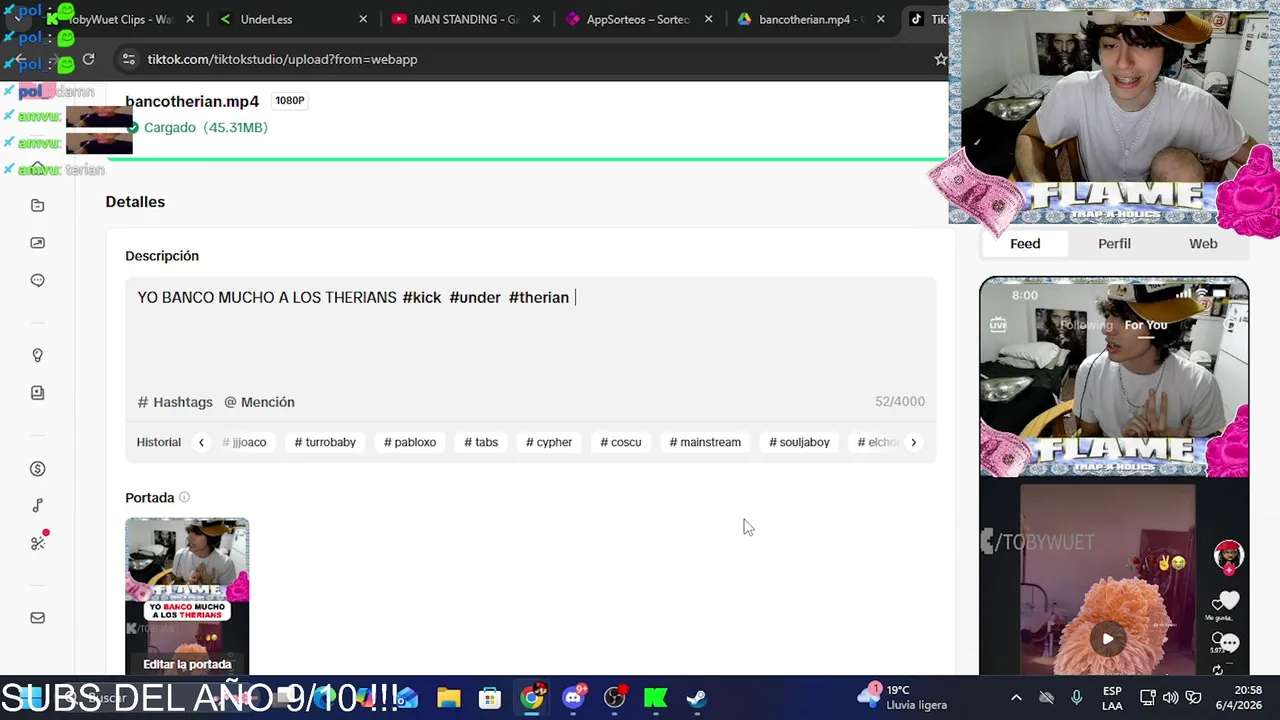Add the turrobaby hashtag from history
The height and width of the screenshot is (720, 1280).
tap(325, 442)
